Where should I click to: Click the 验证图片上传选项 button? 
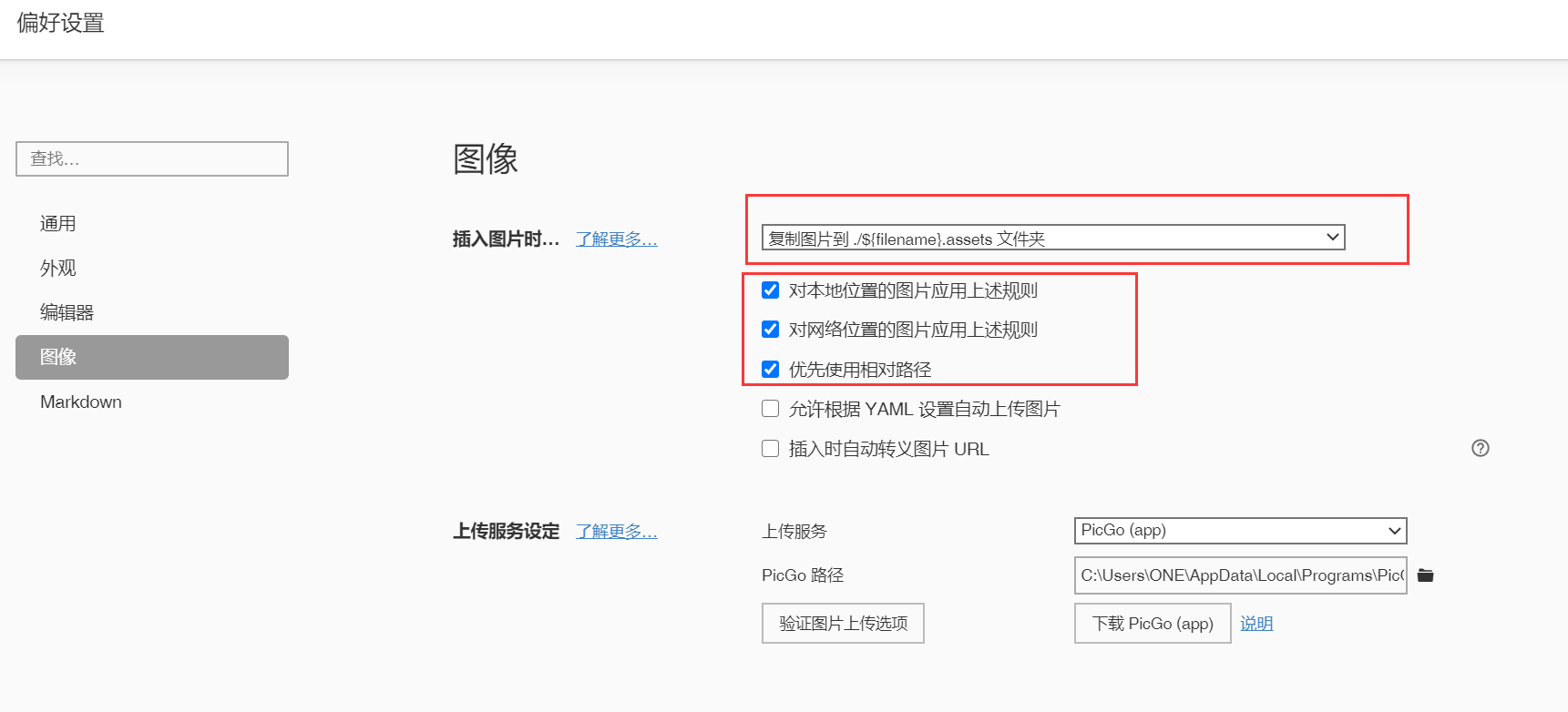pyautogui.click(x=843, y=624)
